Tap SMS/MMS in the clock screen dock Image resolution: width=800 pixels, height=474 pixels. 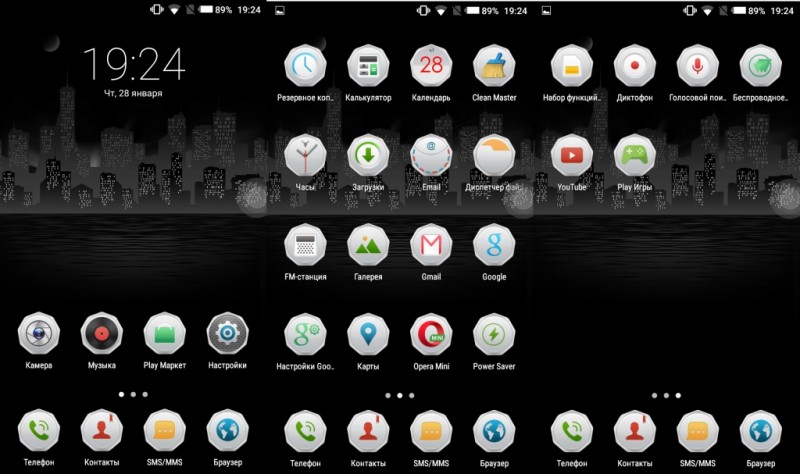tap(164, 431)
